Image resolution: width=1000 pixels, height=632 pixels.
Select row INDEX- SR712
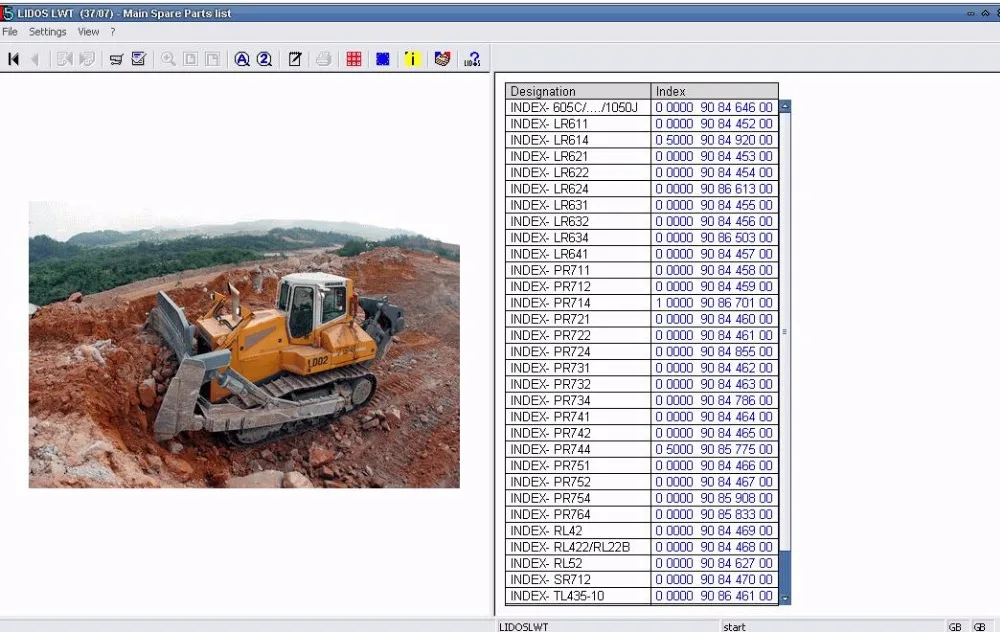tap(642, 579)
